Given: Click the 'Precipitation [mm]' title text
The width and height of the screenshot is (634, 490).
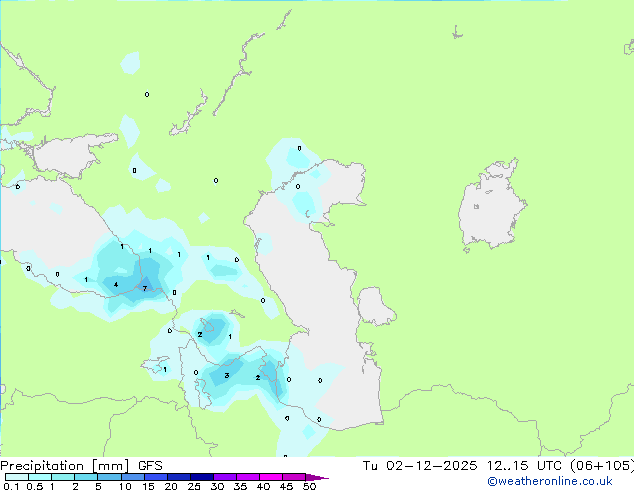Looking at the screenshot, I should [x=64, y=466].
